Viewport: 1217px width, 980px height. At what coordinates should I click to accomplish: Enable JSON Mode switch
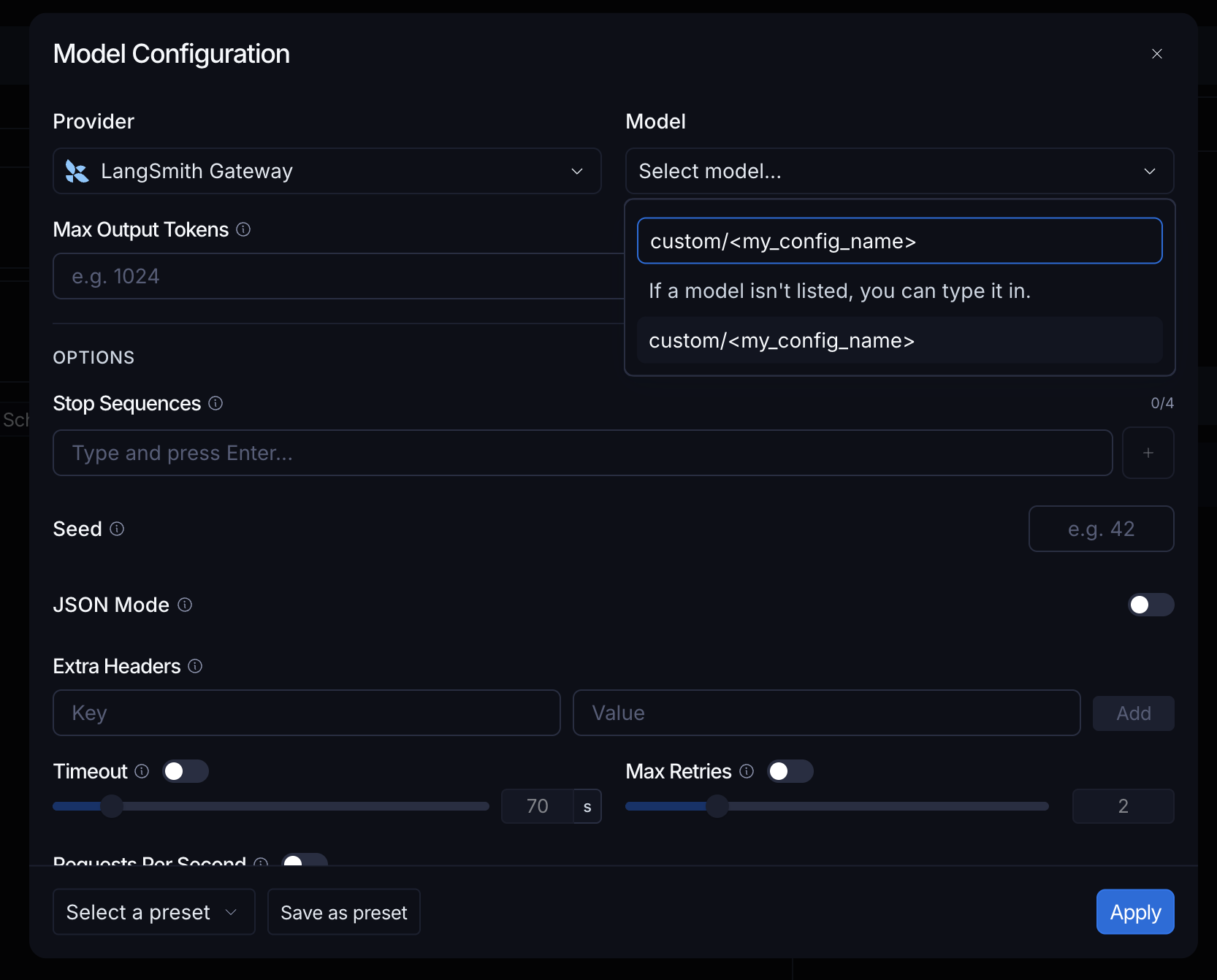click(x=1151, y=605)
